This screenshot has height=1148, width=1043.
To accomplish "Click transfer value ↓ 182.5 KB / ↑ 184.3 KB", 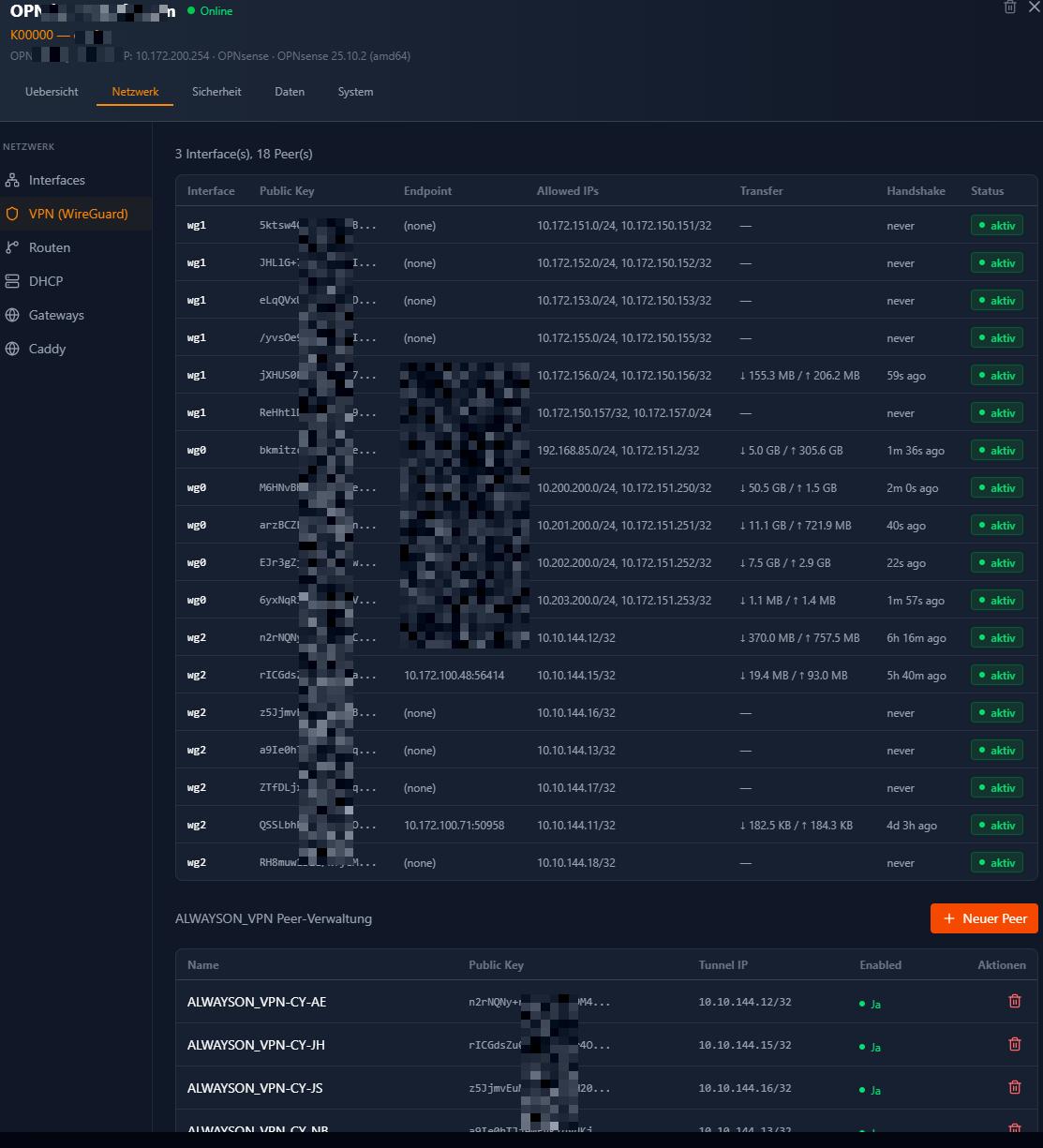I will (x=796, y=826).
